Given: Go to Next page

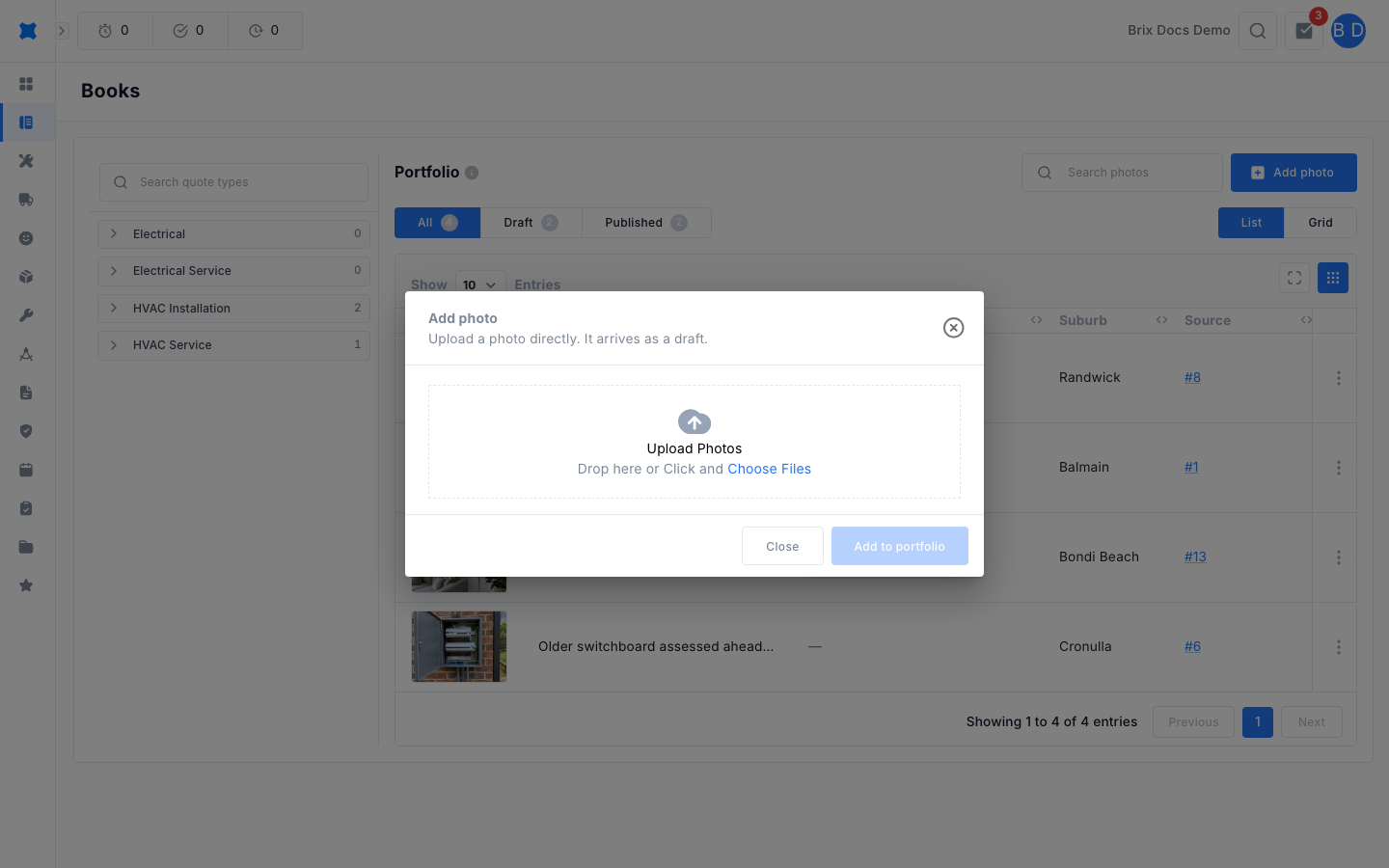Looking at the screenshot, I should coord(1312,722).
